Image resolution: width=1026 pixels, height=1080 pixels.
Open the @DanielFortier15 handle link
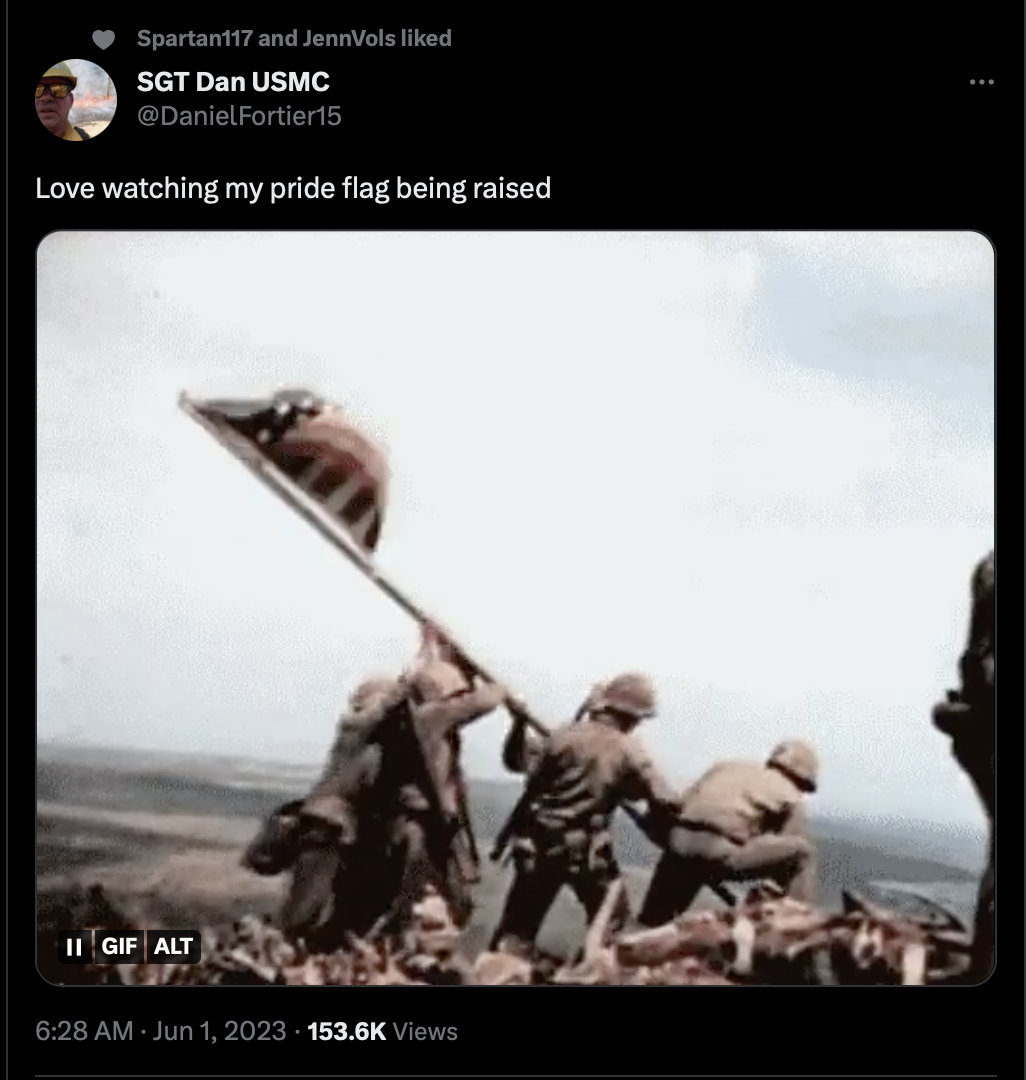pos(239,116)
